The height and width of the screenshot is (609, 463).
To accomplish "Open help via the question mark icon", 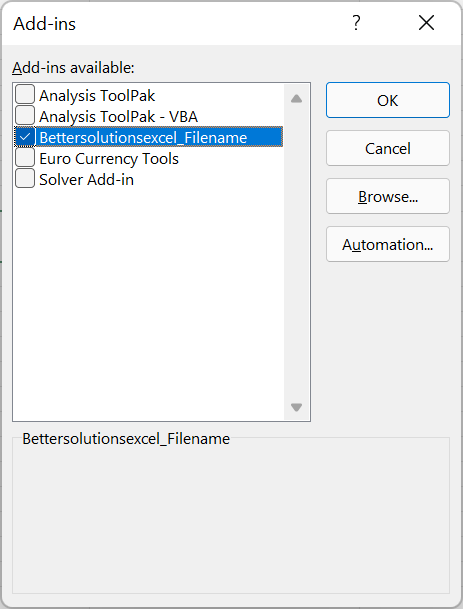I will [356, 23].
